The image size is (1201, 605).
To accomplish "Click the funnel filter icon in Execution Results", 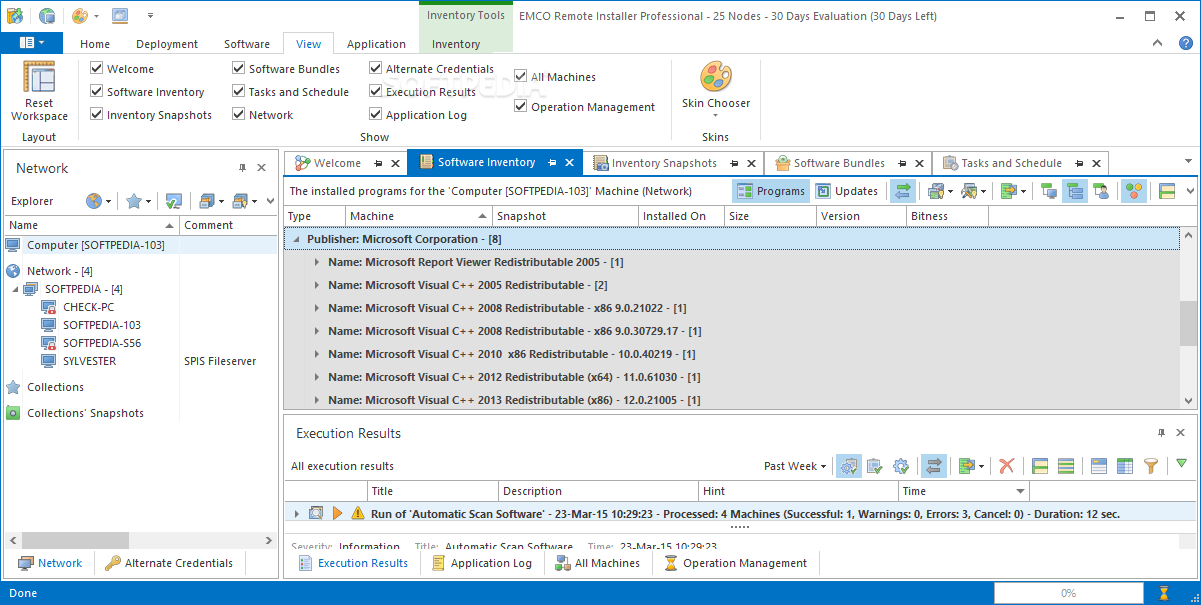I will click(x=1151, y=466).
